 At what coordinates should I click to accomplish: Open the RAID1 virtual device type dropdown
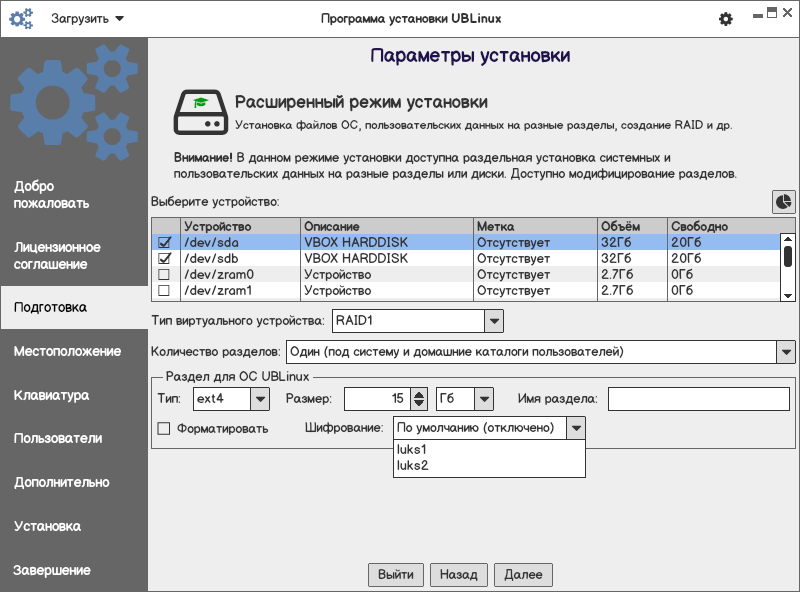[493, 321]
